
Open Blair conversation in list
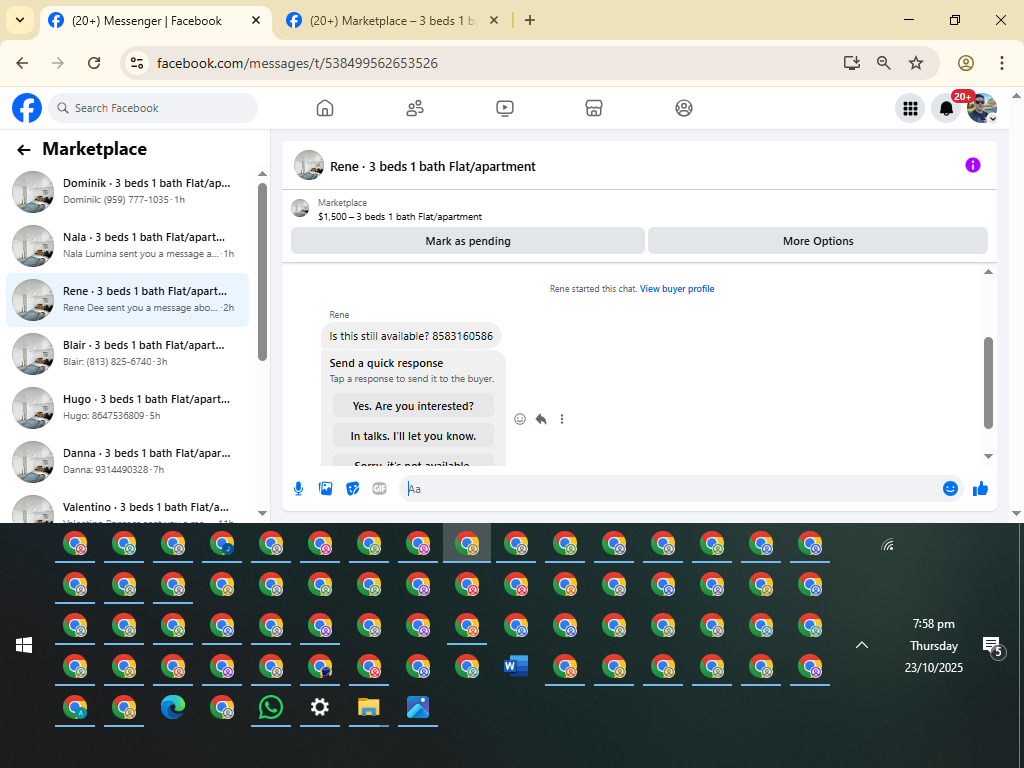pyautogui.click(x=127, y=353)
